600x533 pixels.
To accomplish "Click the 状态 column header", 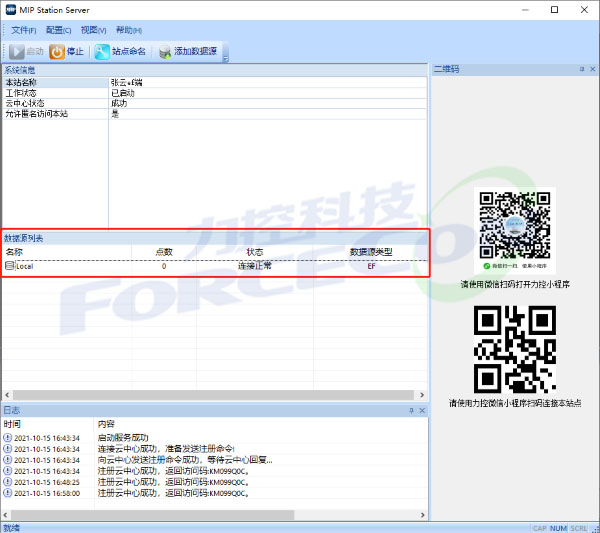I will coord(254,252).
